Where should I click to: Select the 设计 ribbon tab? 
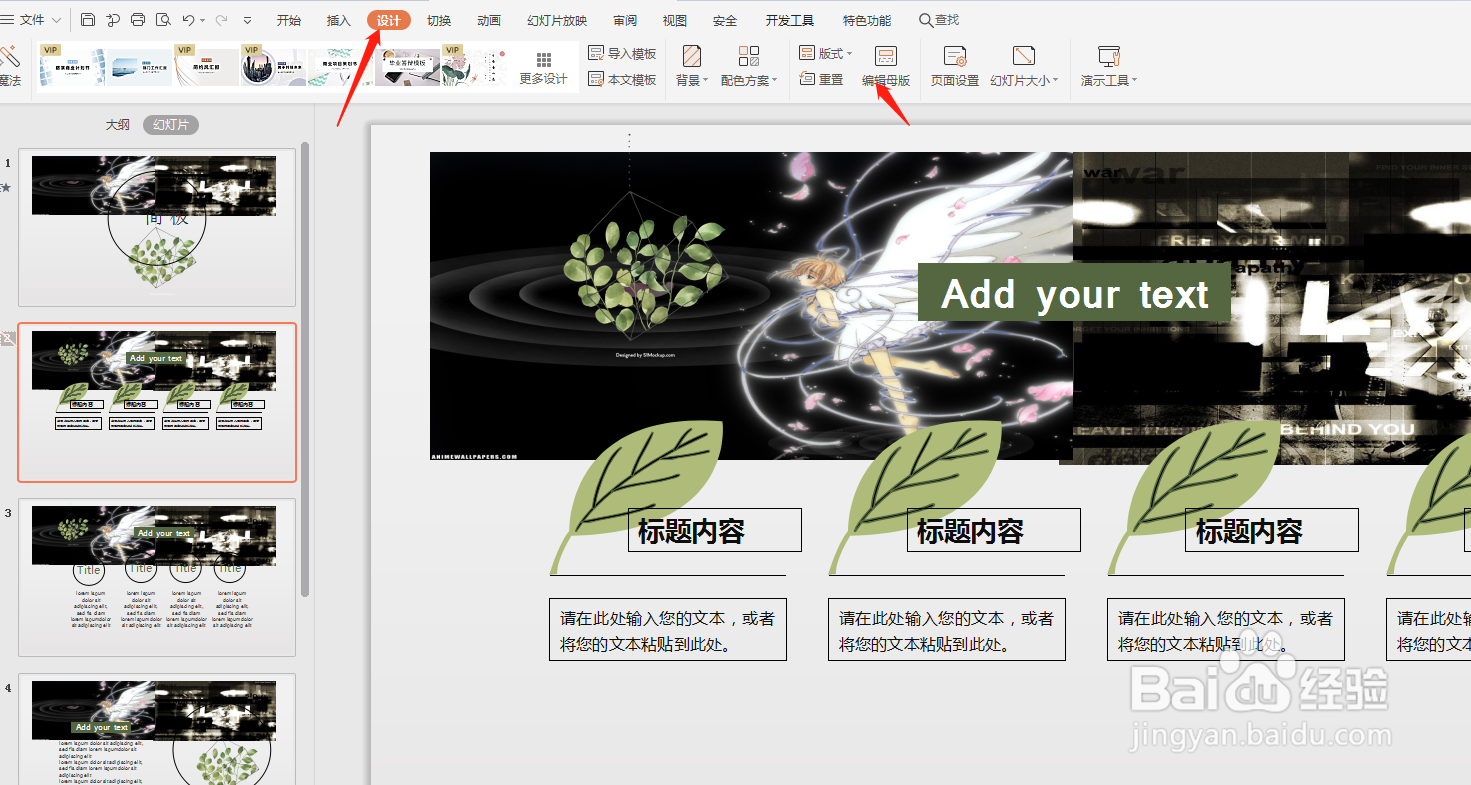tap(389, 21)
